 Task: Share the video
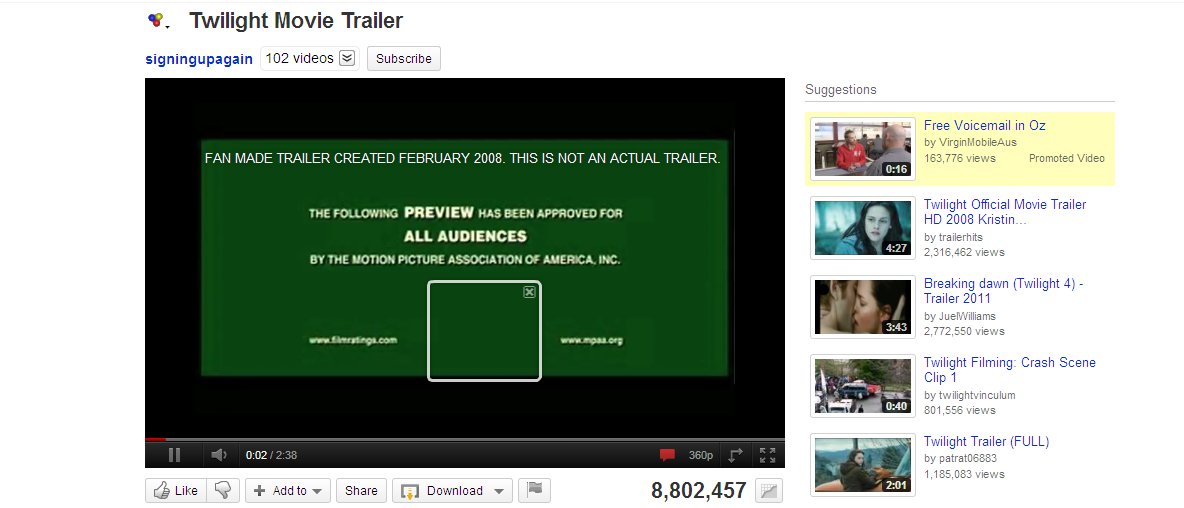pyautogui.click(x=361, y=491)
